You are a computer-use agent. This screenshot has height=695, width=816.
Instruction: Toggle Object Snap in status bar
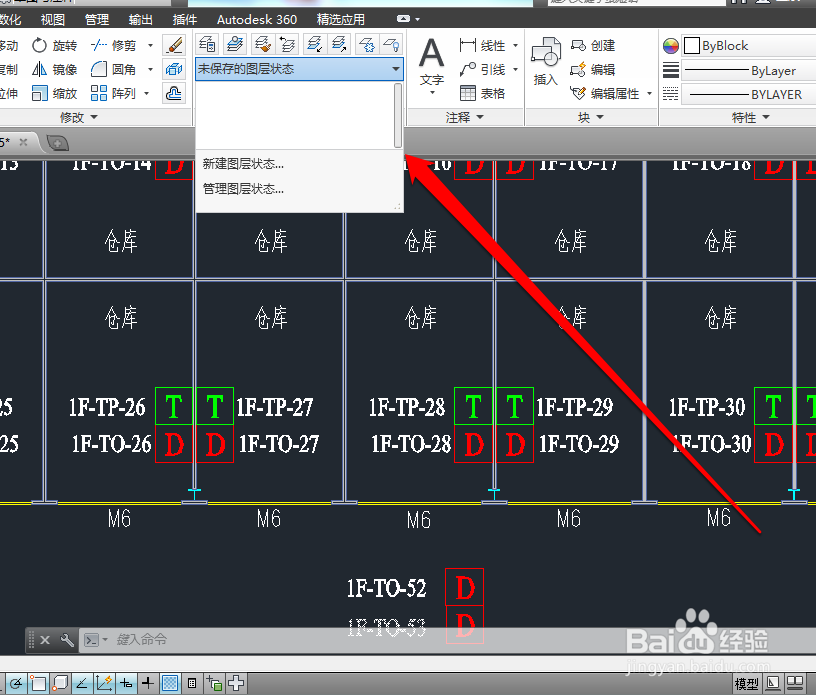click(x=38, y=684)
